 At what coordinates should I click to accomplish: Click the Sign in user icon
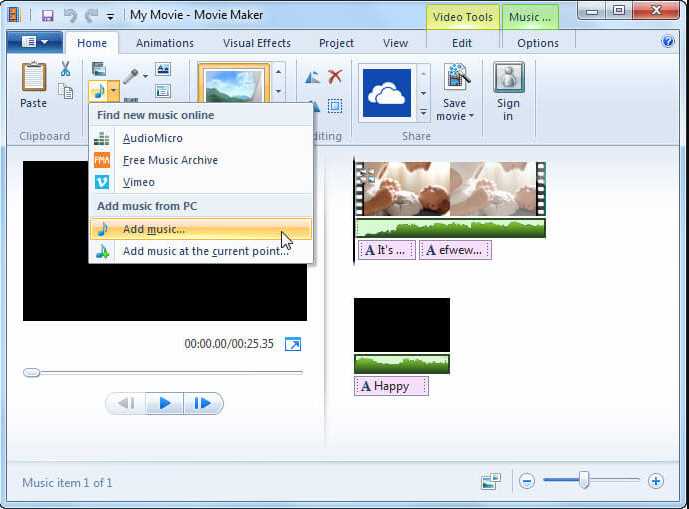[x=508, y=78]
